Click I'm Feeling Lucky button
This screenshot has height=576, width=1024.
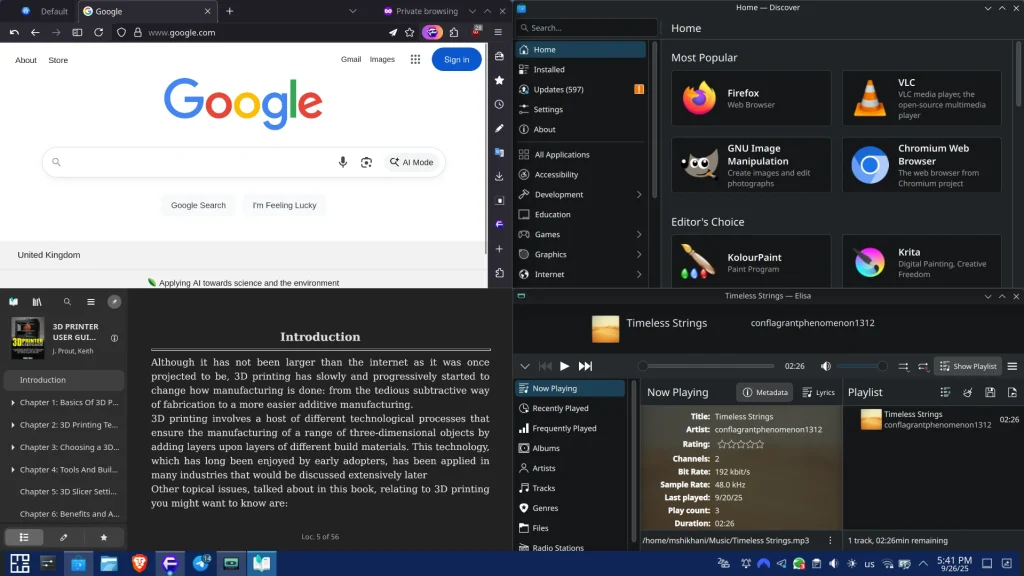[284, 205]
